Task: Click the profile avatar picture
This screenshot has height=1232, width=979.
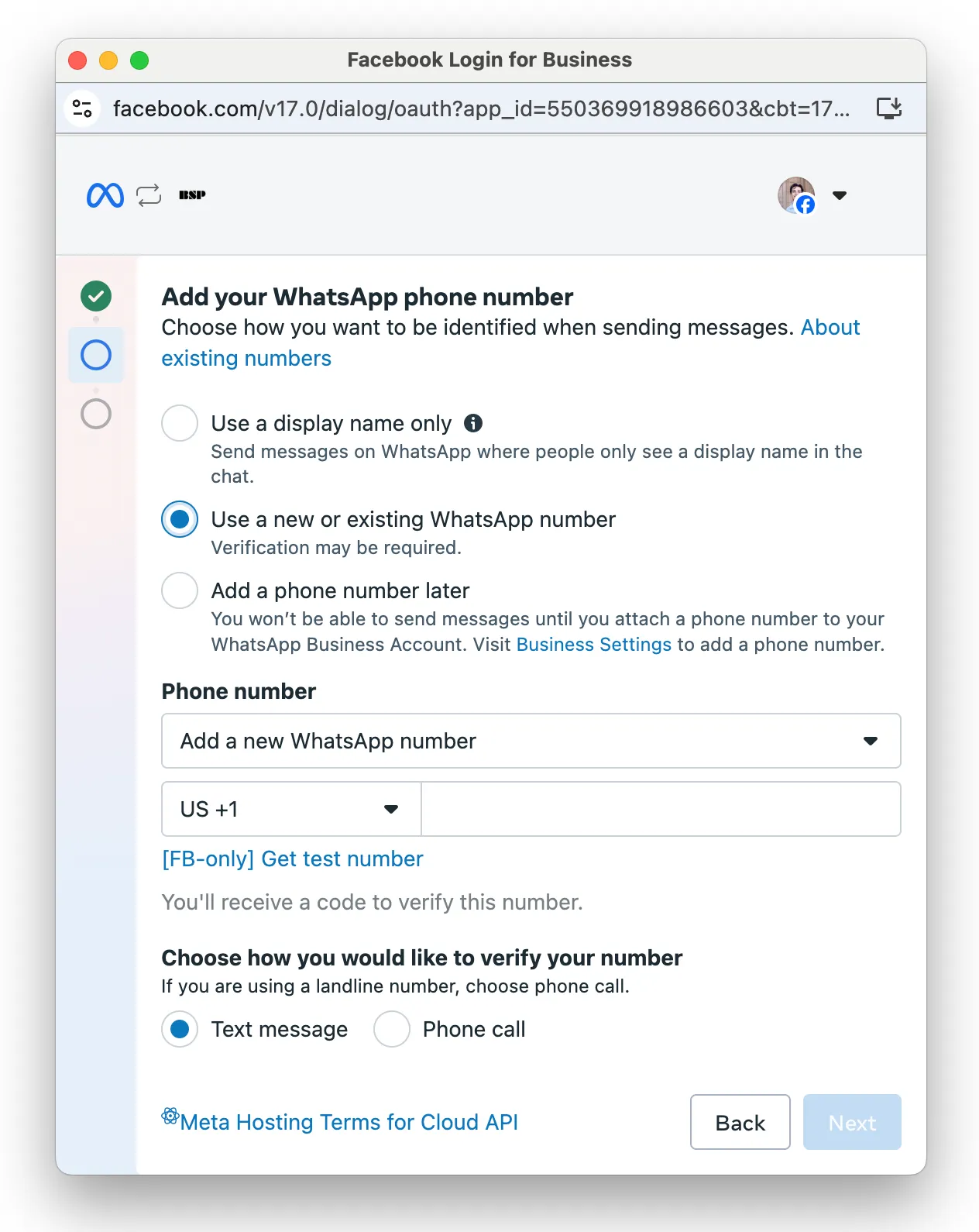Action: 795,195
